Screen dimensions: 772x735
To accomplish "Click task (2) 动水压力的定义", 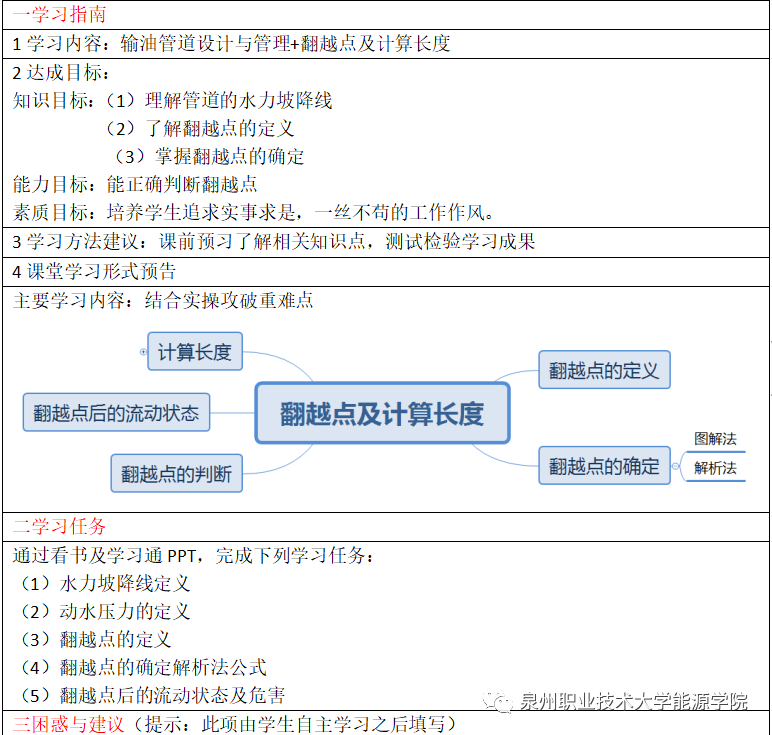I will coord(106,611).
